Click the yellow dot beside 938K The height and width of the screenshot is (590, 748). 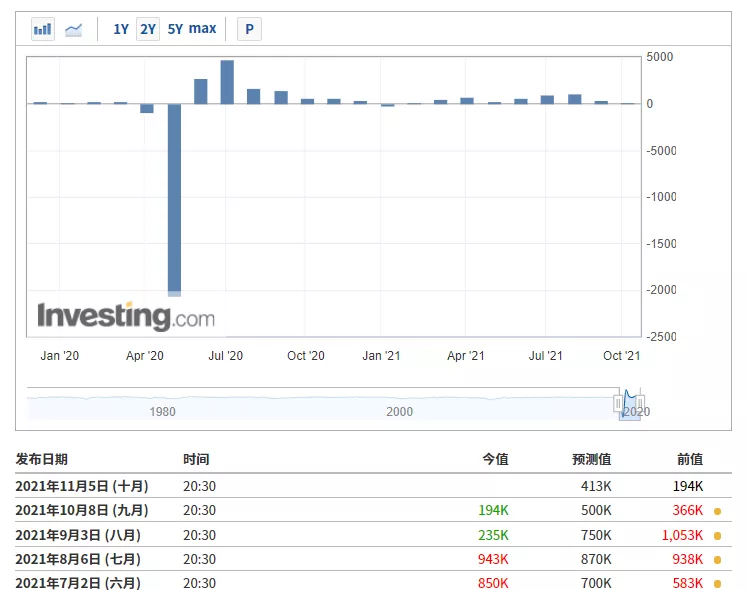pyautogui.click(x=717, y=559)
